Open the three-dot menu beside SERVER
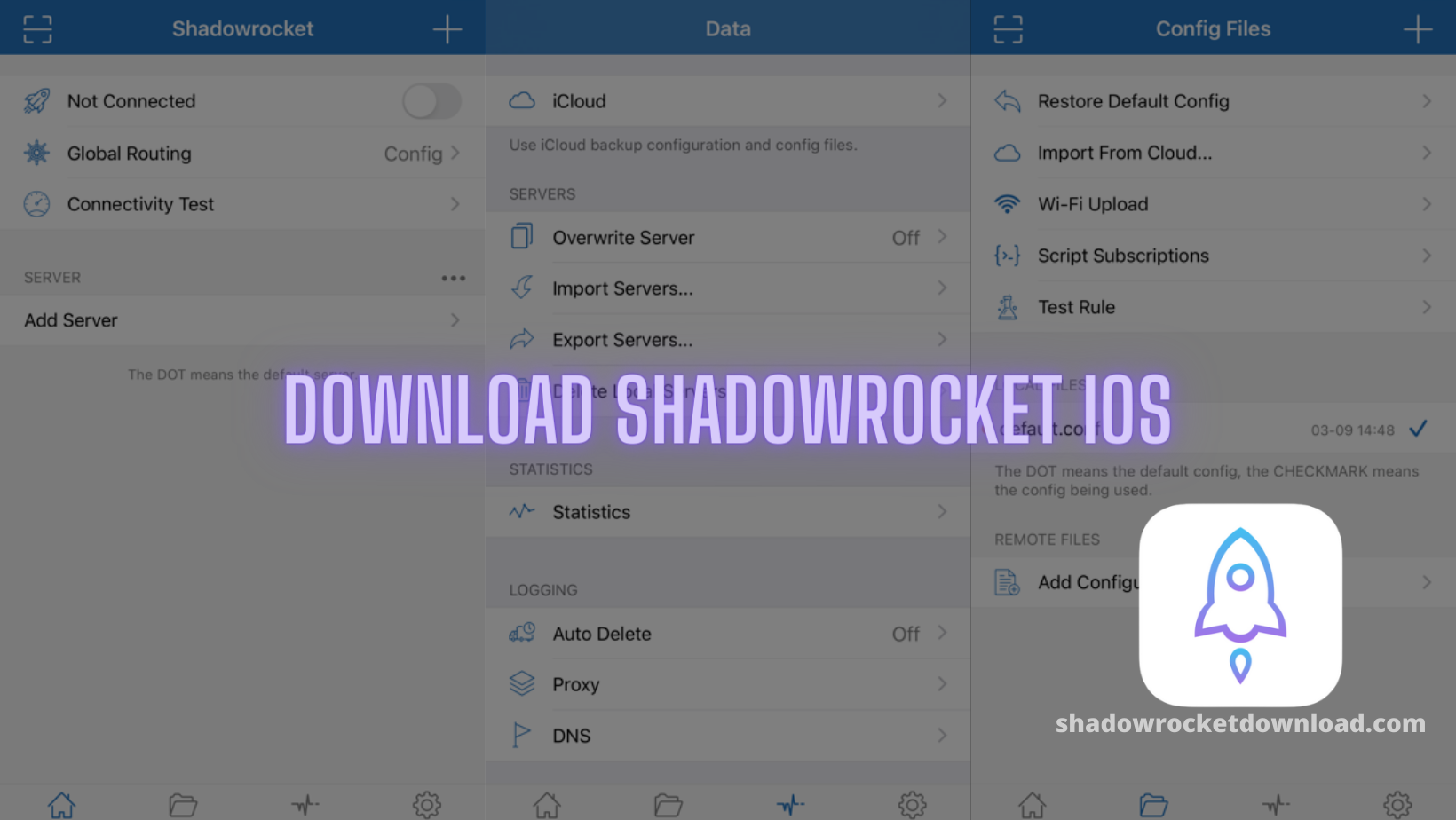The image size is (1456, 820). [x=454, y=278]
